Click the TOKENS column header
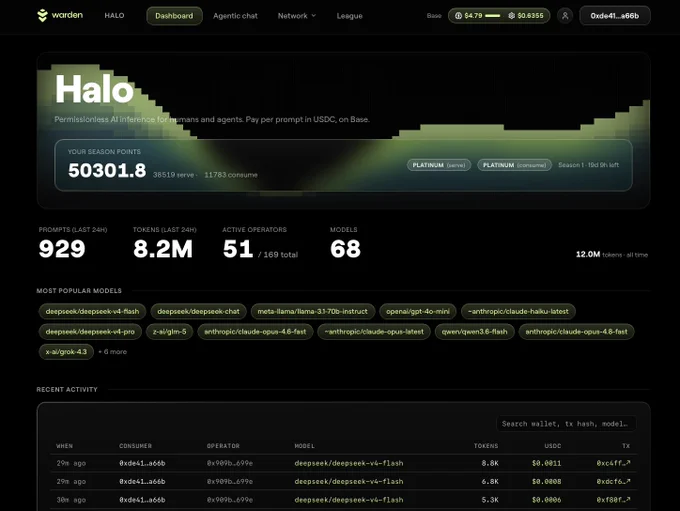Image resolution: width=680 pixels, height=511 pixels. (486, 446)
